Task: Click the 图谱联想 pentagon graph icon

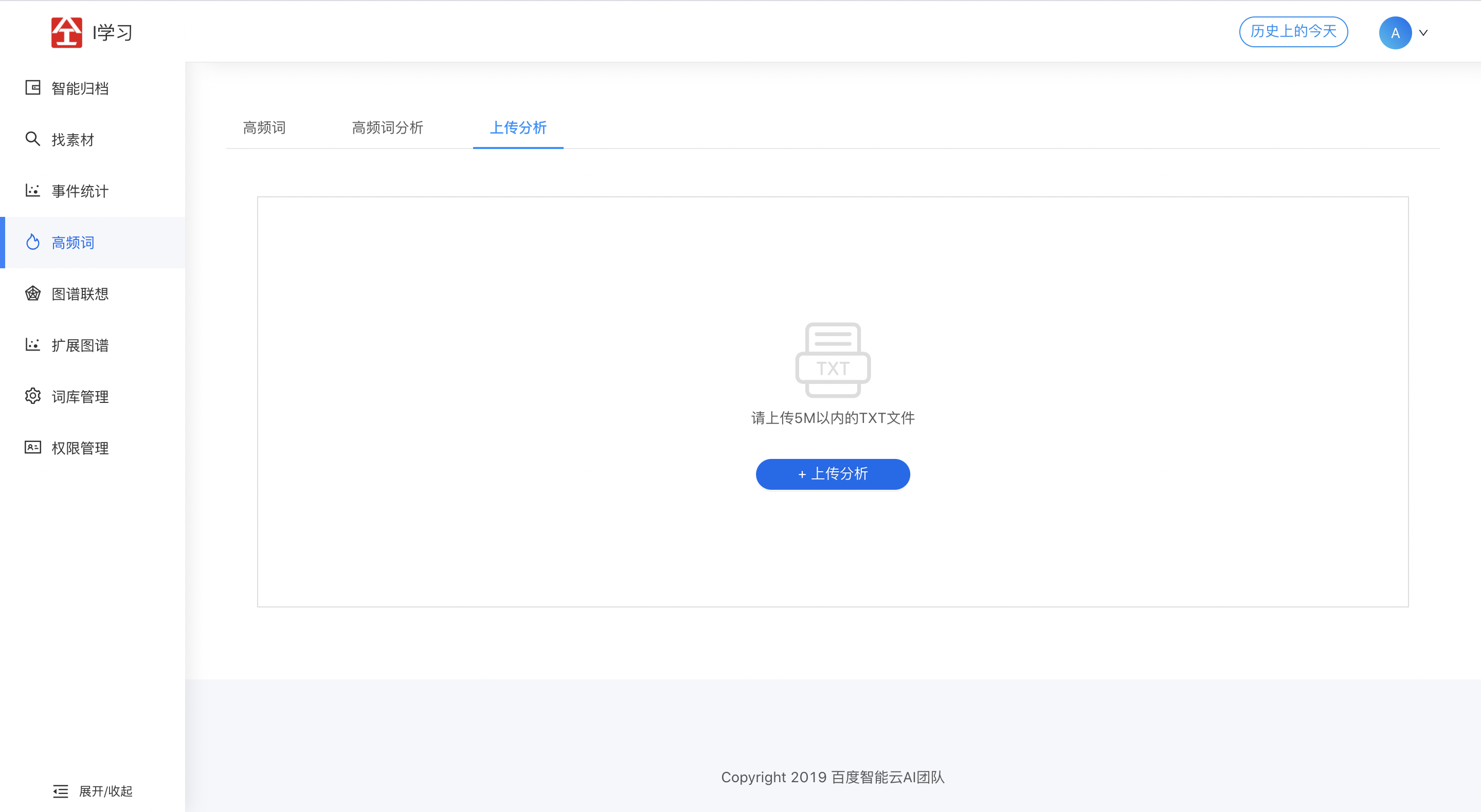Action: [33, 293]
